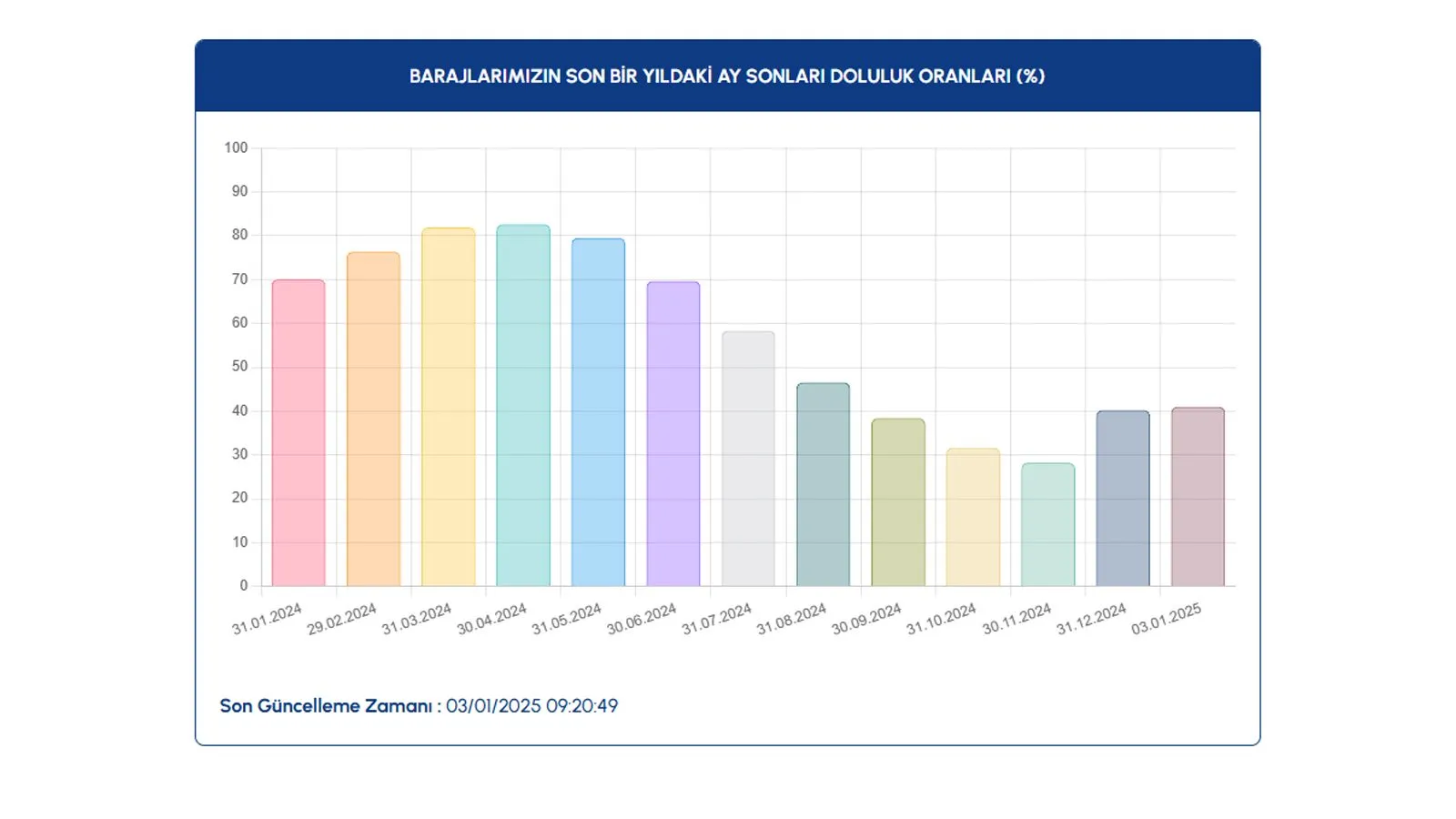The height and width of the screenshot is (819, 1456).
Task: Click the x-axis label 31.08.2024
Action: coord(791,619)
